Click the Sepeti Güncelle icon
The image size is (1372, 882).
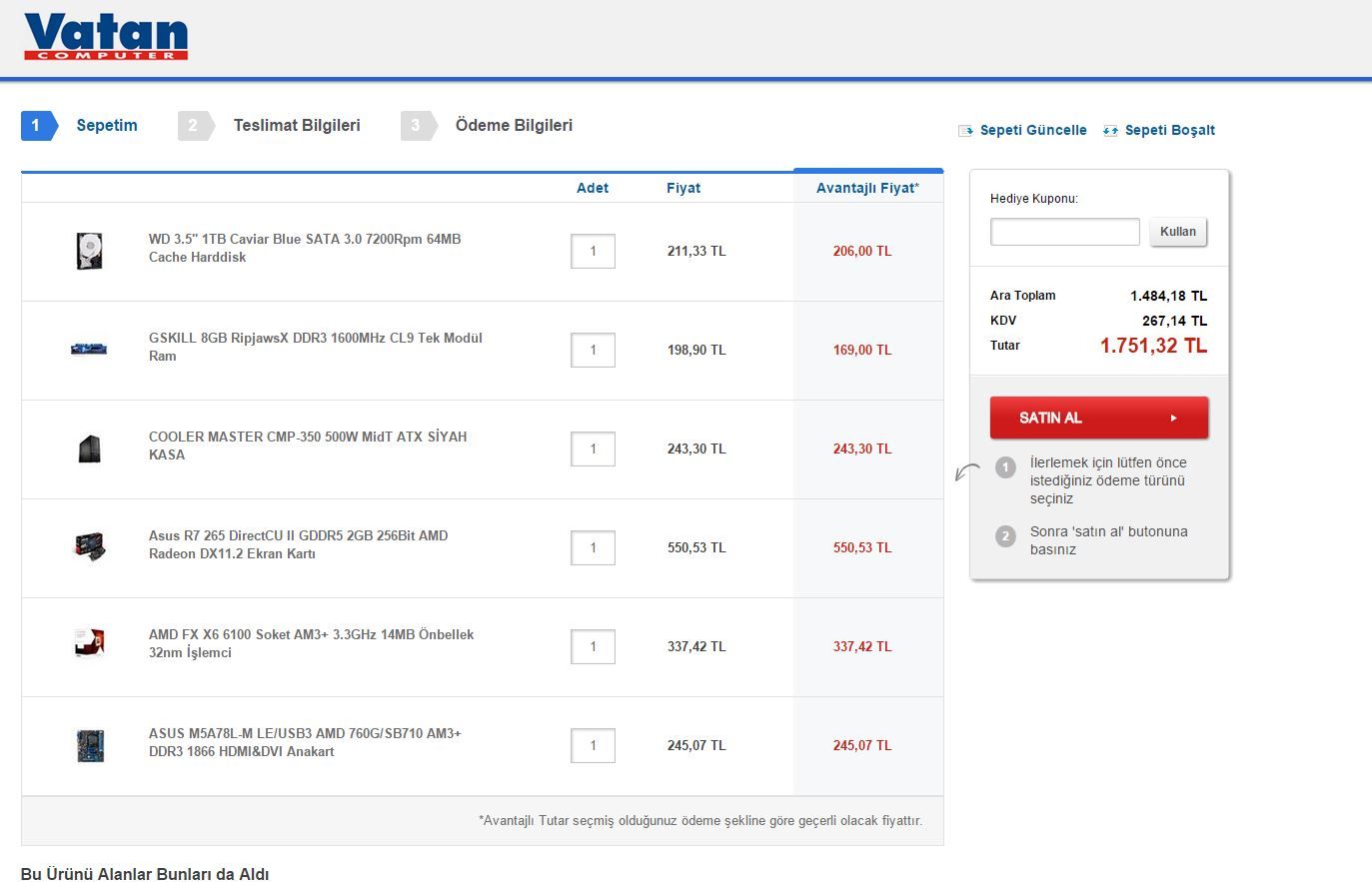point(965,131)
